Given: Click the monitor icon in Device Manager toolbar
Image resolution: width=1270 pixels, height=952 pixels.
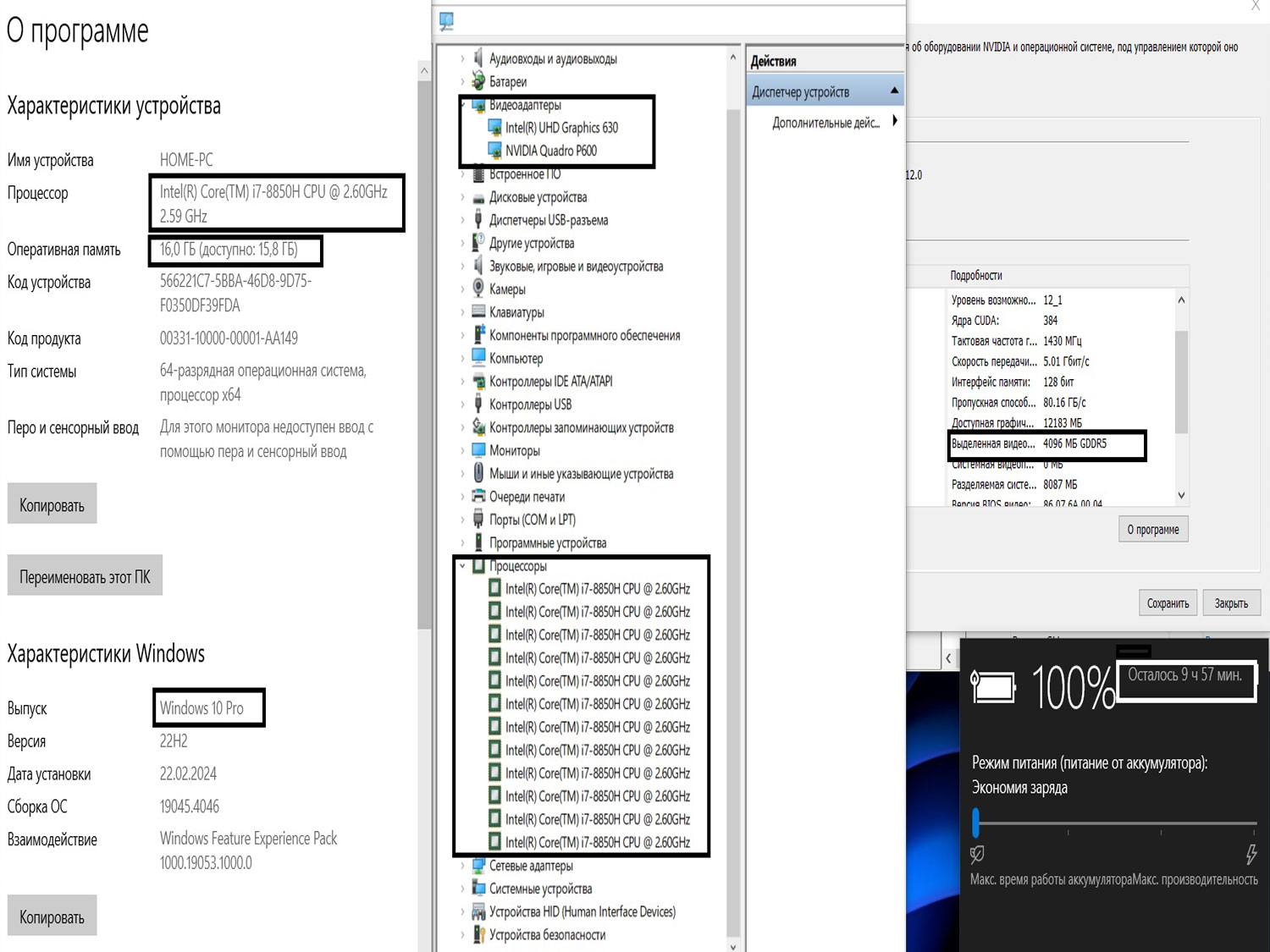Looking at the screenshot, I should [x=447, y=20].
